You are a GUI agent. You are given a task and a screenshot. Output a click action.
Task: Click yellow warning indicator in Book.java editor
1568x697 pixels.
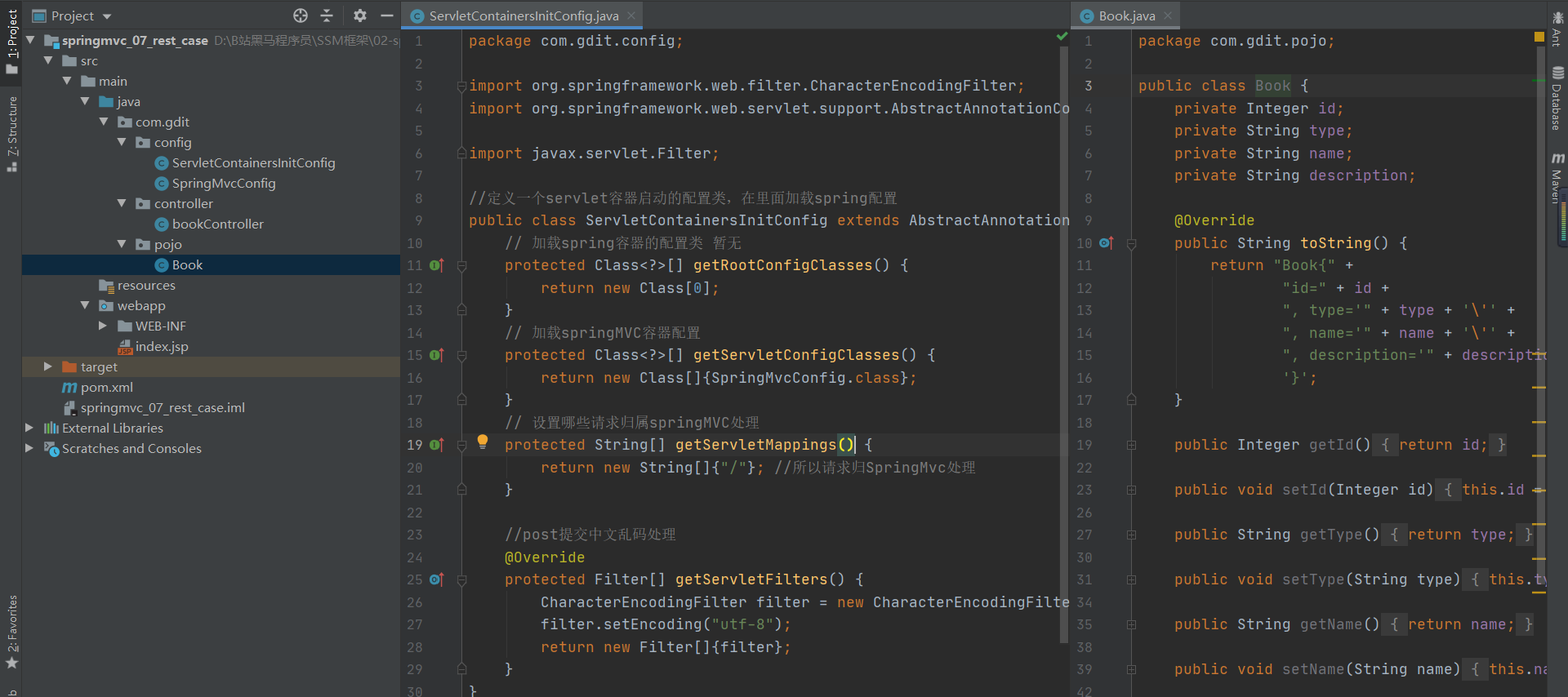[x=1539, y=37]
